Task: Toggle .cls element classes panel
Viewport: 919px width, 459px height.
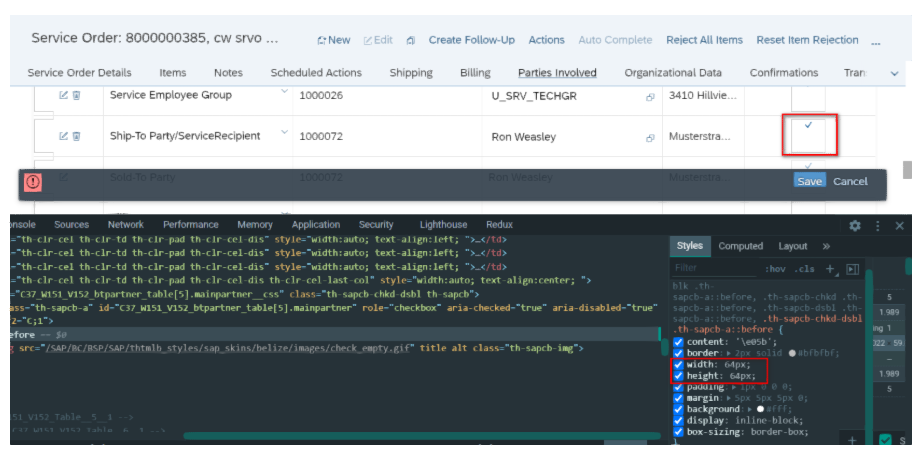Action: (804, 269)
